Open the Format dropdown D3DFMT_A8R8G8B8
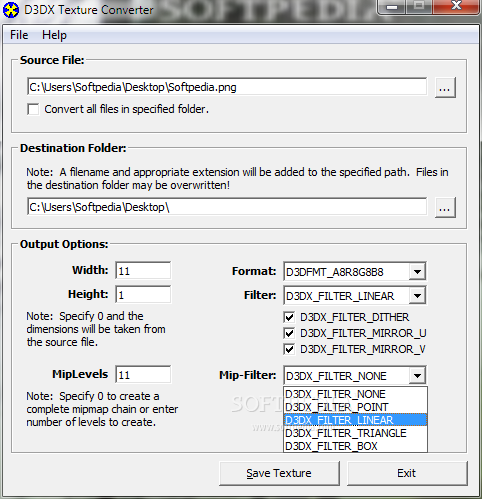This screenshot has width=482, height=499. [355, 271]
